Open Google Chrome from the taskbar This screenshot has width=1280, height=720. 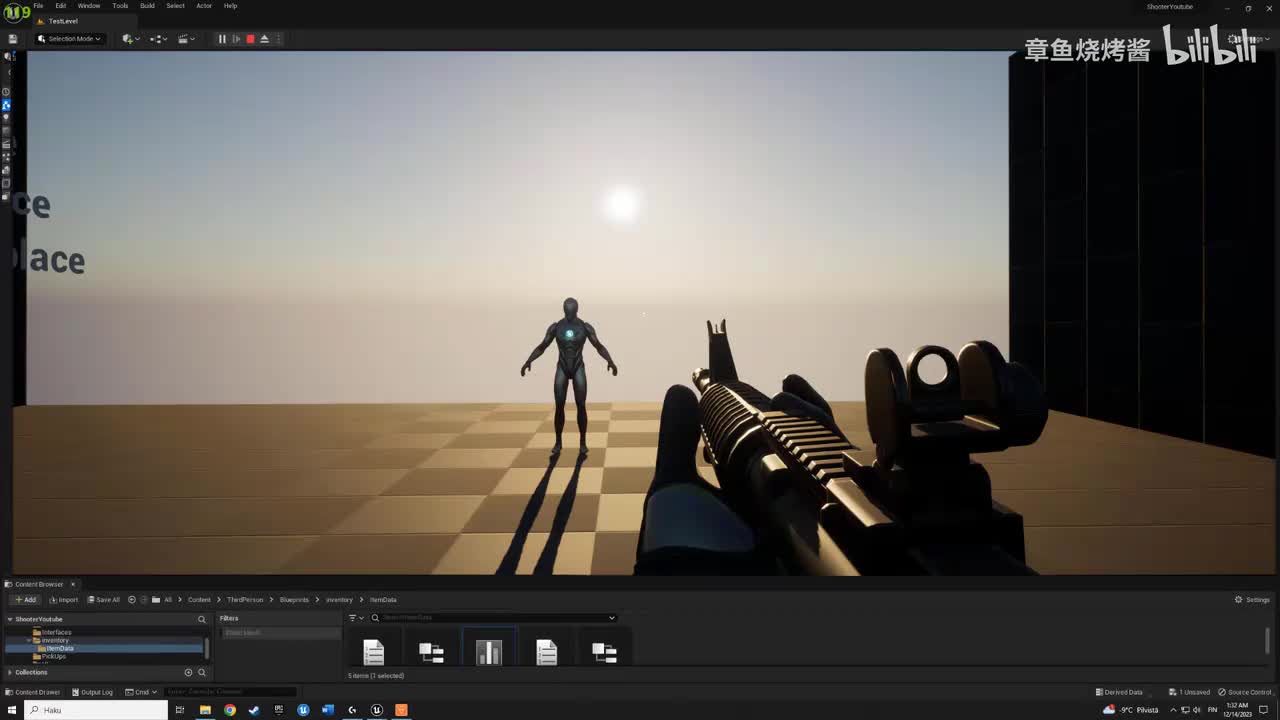[230, 710]
